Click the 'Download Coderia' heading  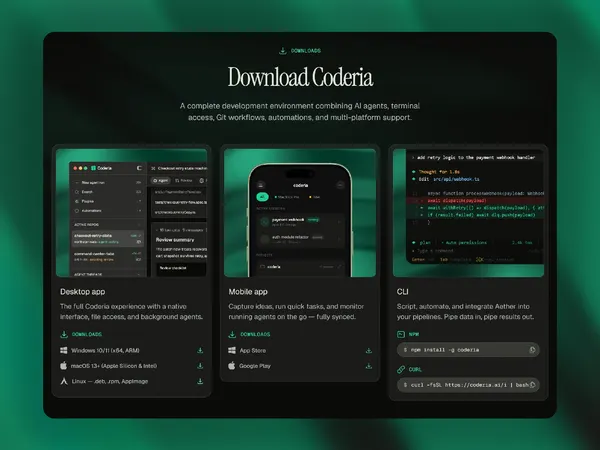pyautogui.click(x=300, y=77)
